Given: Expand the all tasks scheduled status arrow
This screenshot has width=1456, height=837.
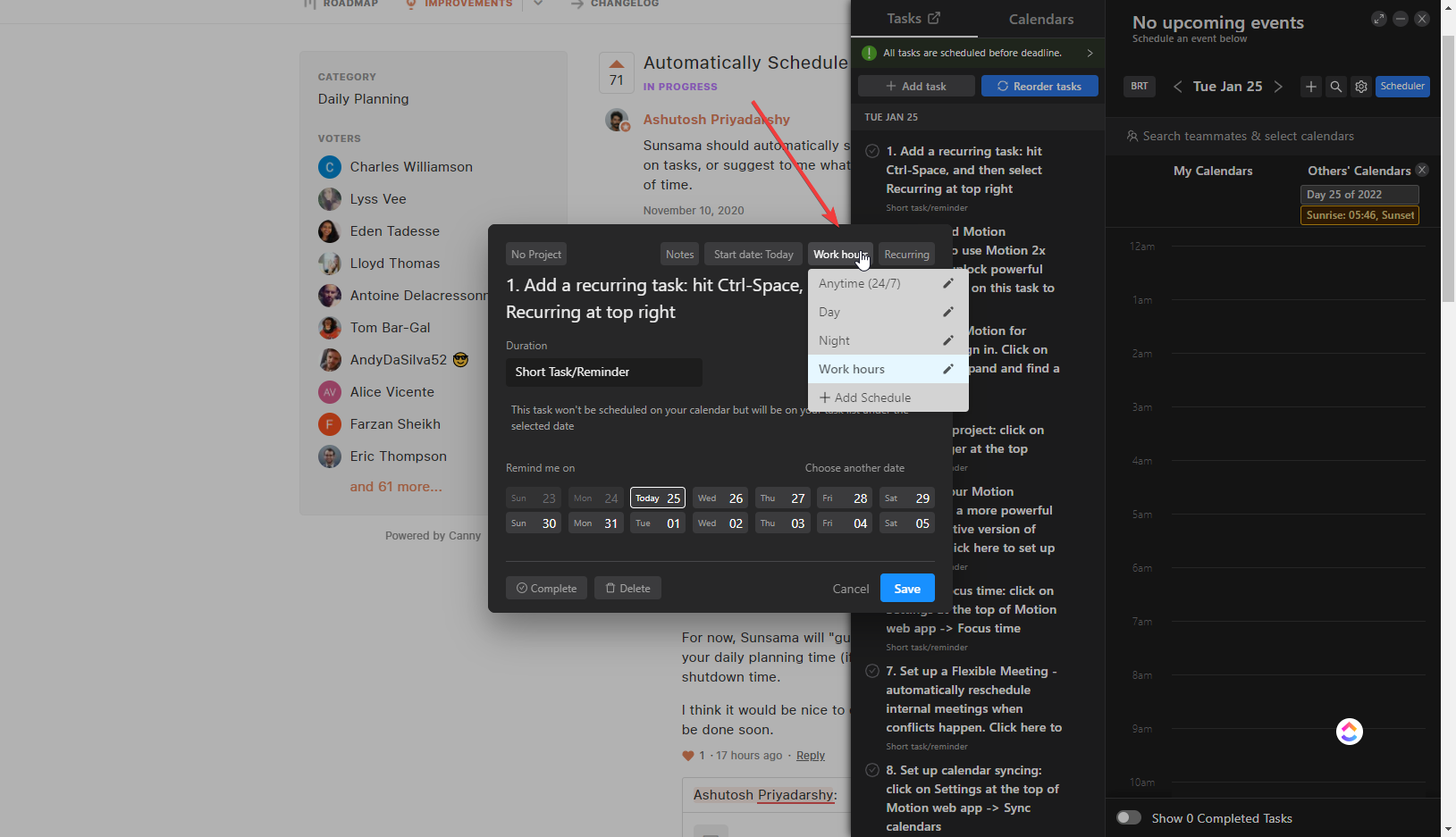Looking at the screenshot, I should point(1090,53).
